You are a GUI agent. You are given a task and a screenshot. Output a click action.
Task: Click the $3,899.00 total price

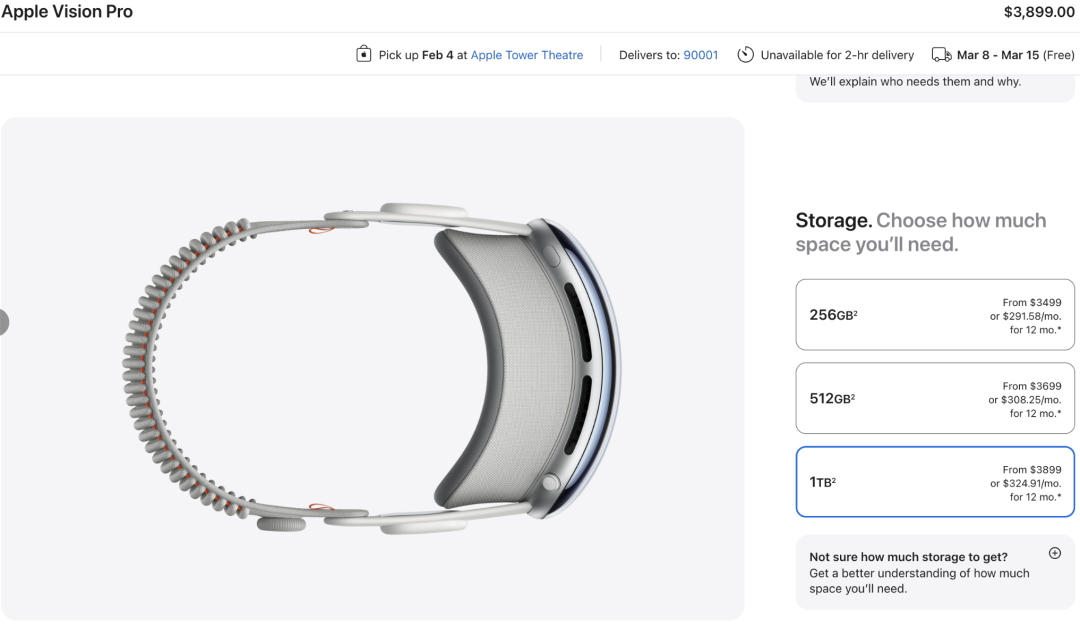click(1040, 13)
